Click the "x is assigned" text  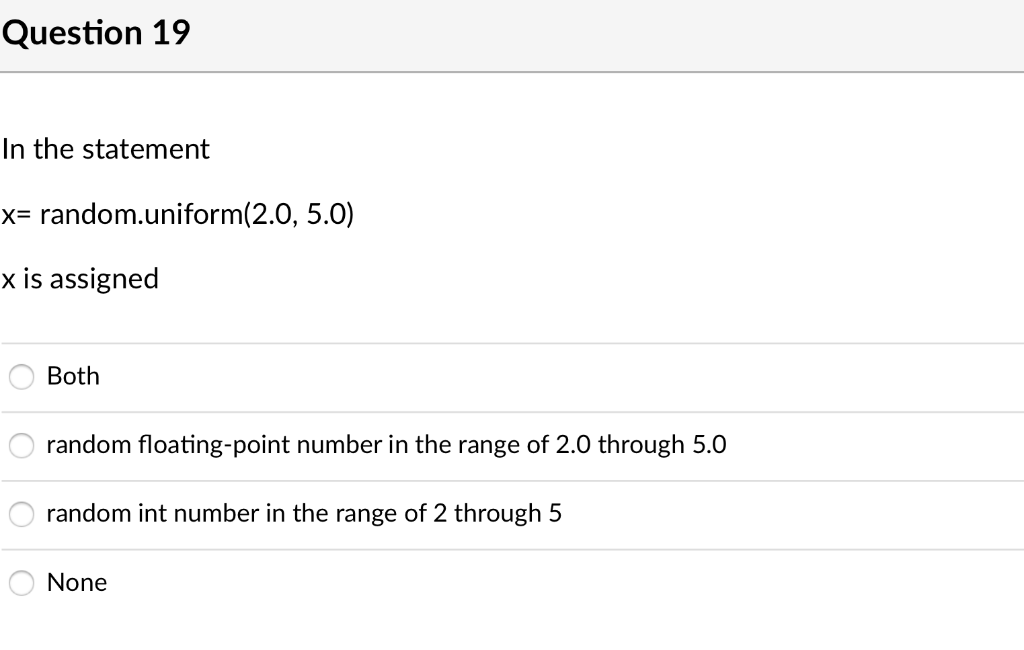(81, 279)
